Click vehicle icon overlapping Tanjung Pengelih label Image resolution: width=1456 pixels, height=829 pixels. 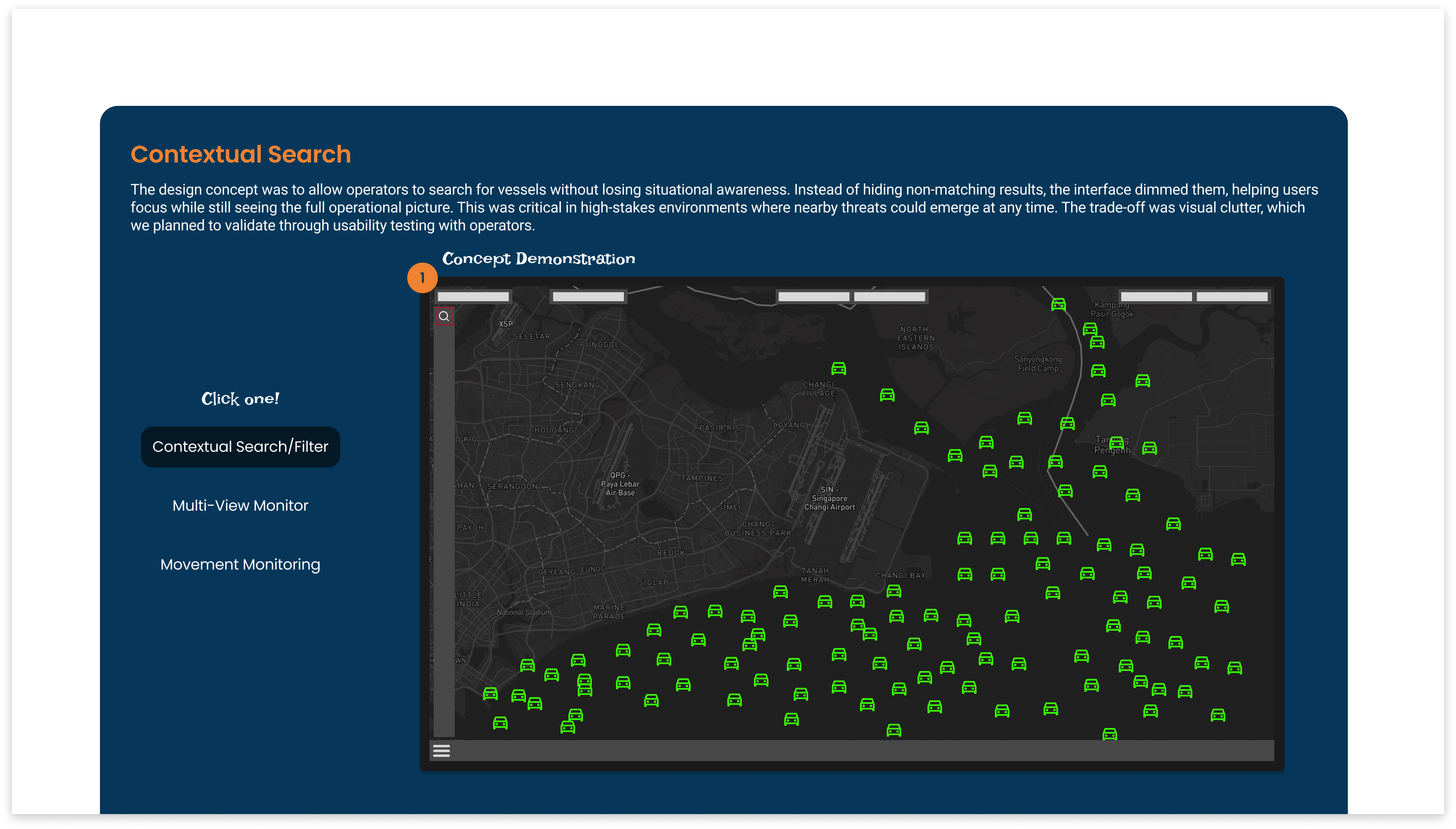point(1117,442)
